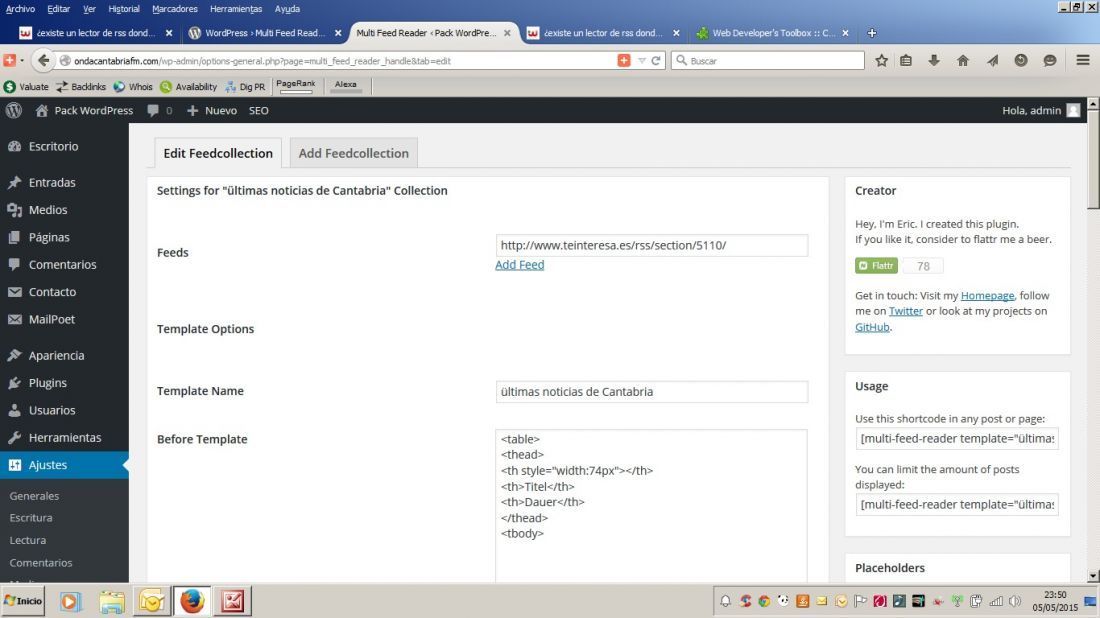Go to browser home icon

coord(962,61)
